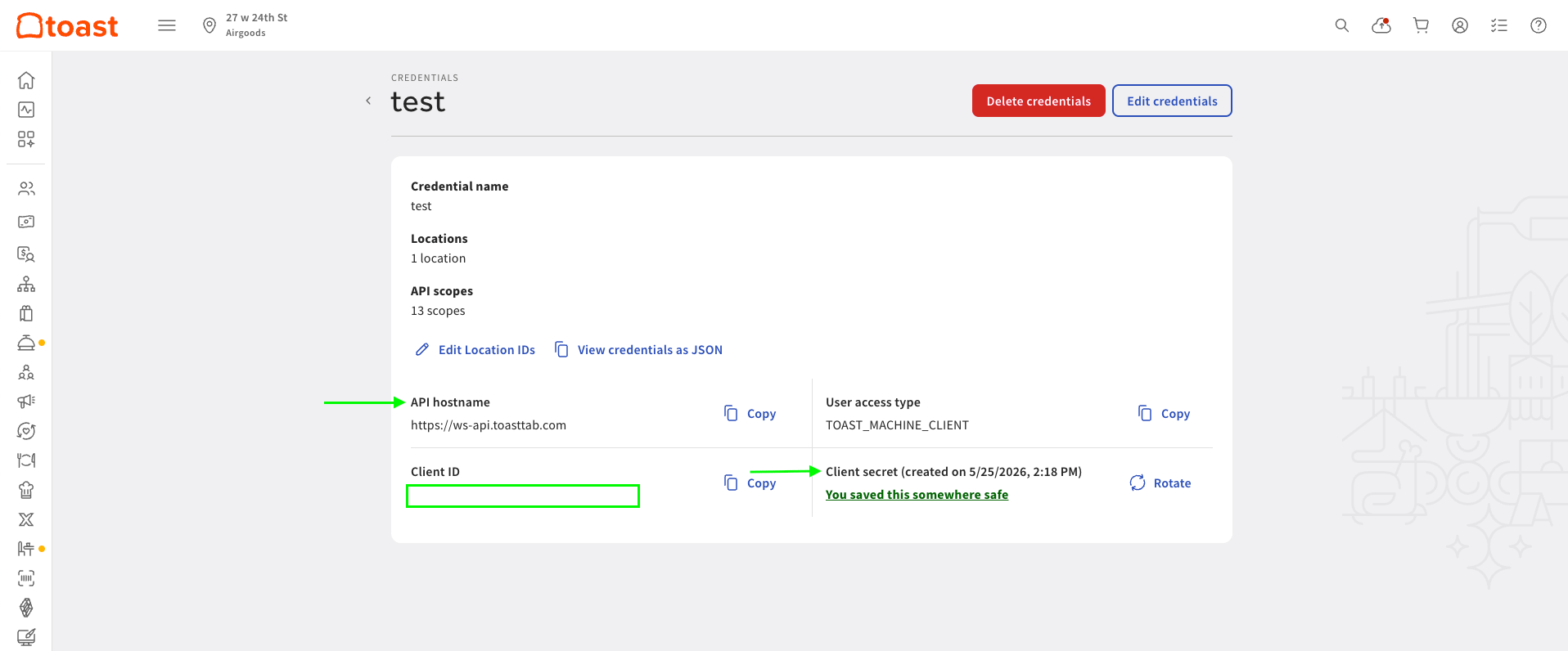Click the Delete credentials button
Screen dimensions: 1568x651
(1039, 101)
